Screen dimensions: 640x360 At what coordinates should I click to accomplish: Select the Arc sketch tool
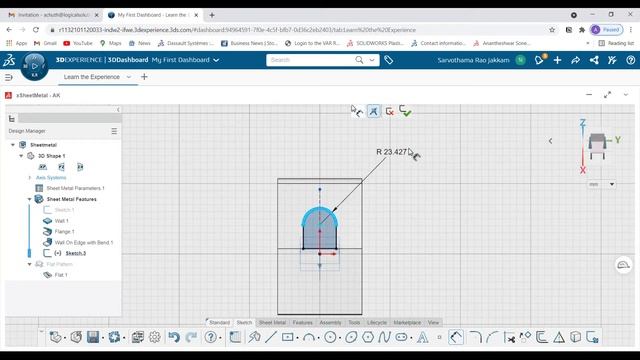[309, 337]
